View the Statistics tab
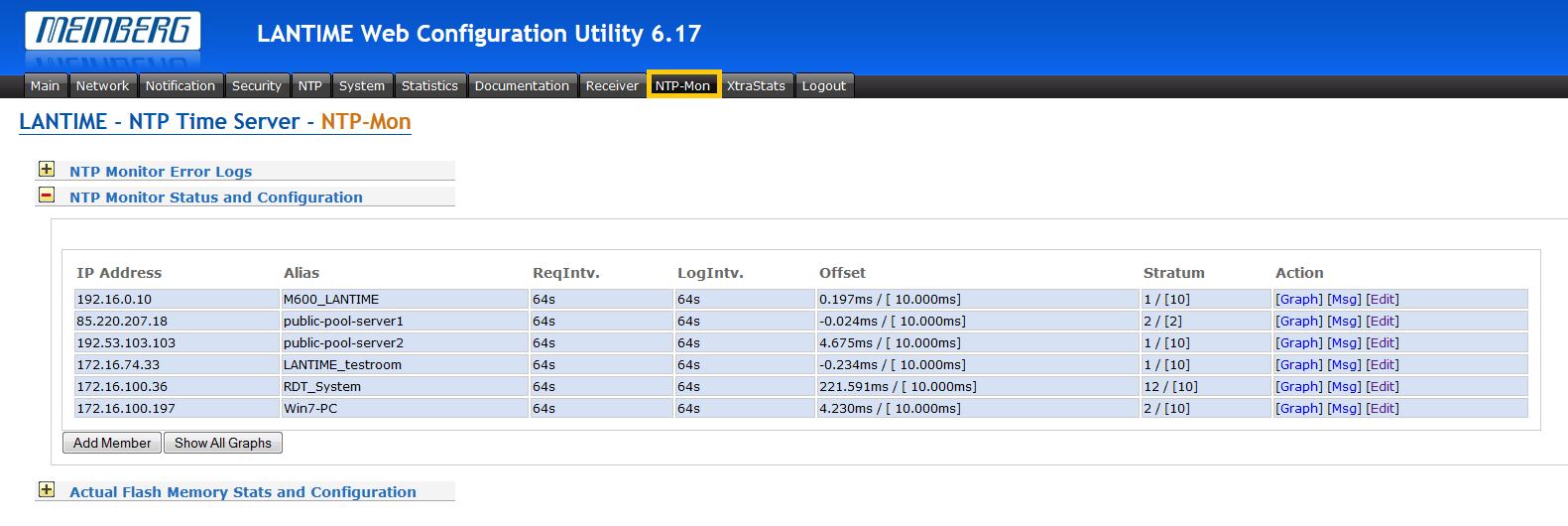The image size is (1568, 526). point(429,85)
